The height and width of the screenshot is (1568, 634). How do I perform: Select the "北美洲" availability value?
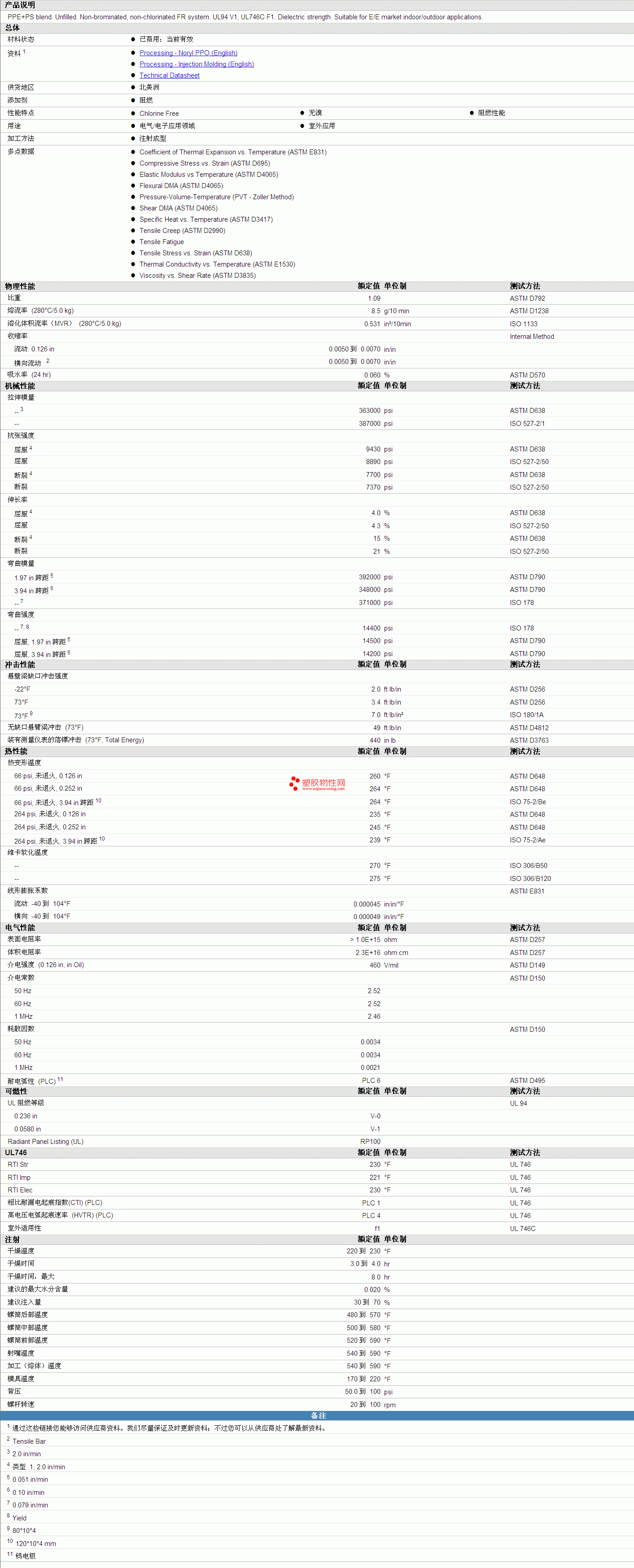point(149,88)
